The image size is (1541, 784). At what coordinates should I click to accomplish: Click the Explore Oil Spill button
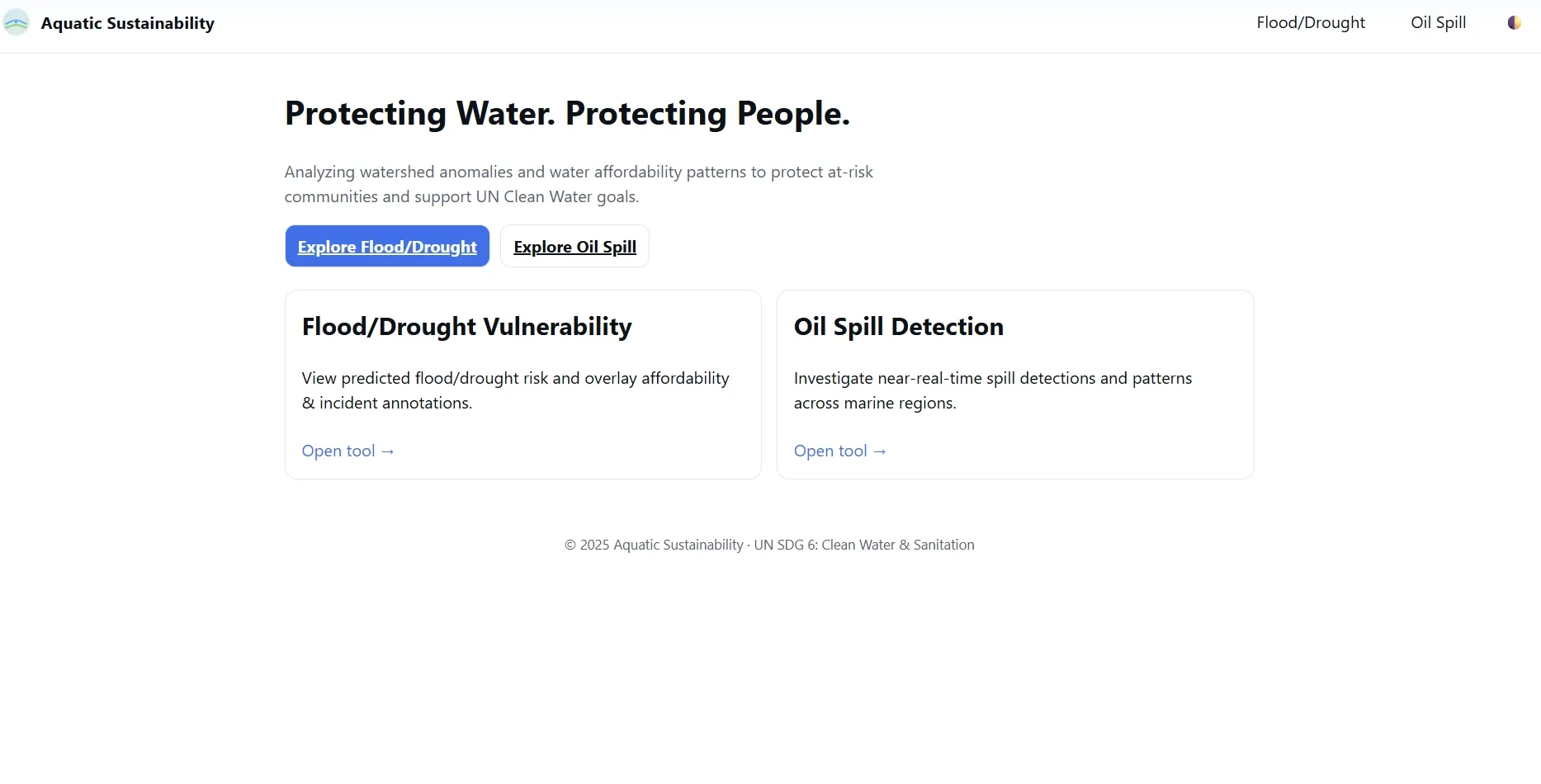[574, 246]
